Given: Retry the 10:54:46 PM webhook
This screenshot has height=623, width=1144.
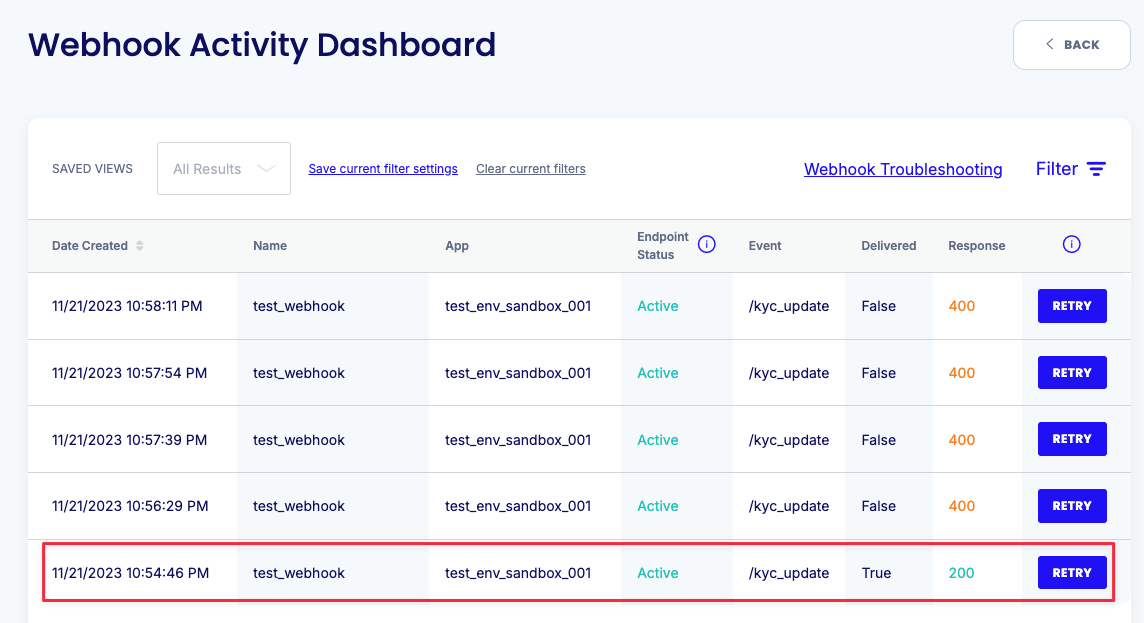Looking at the screenshot, I should [x=1072, y=573].
